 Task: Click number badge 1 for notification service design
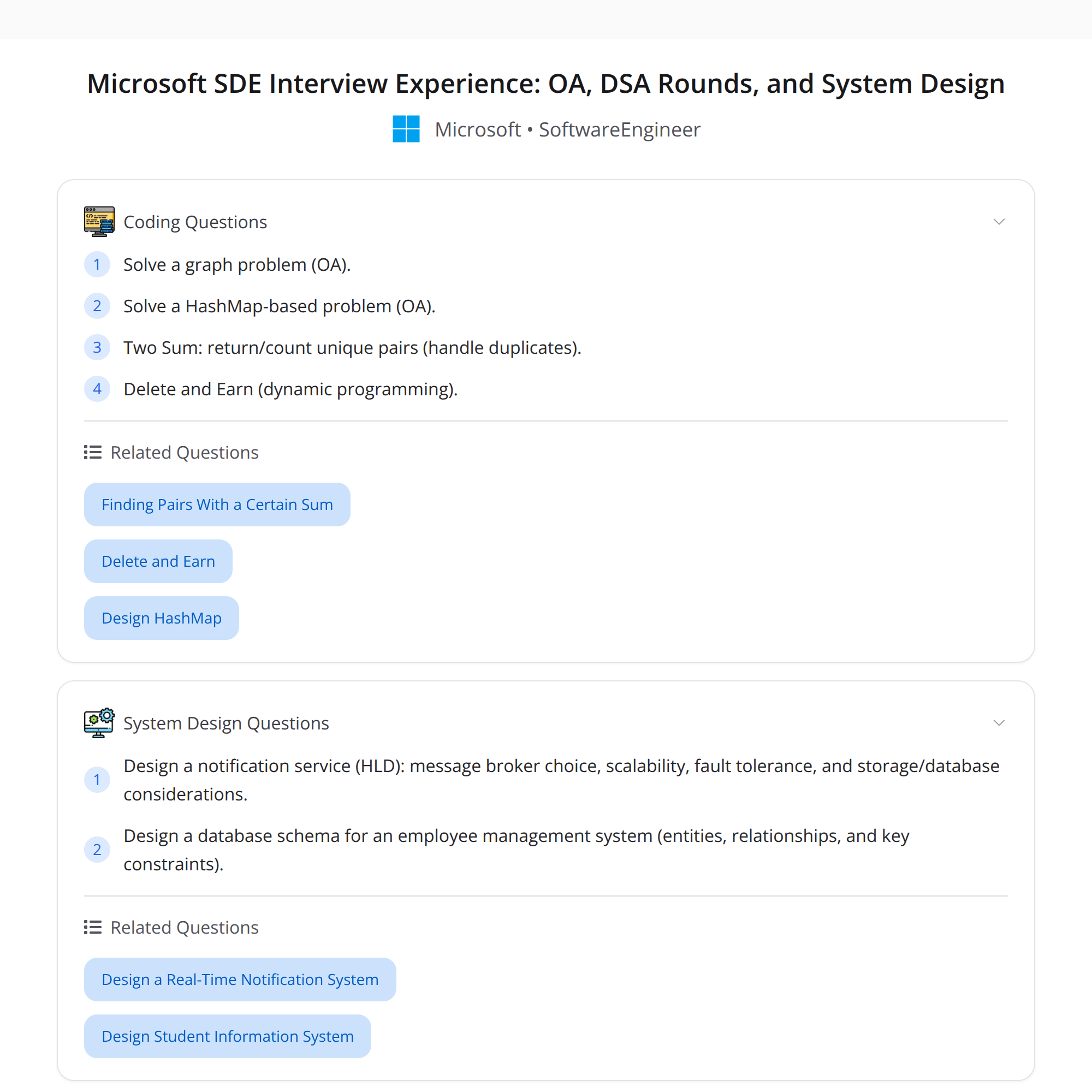pos(97,780)
